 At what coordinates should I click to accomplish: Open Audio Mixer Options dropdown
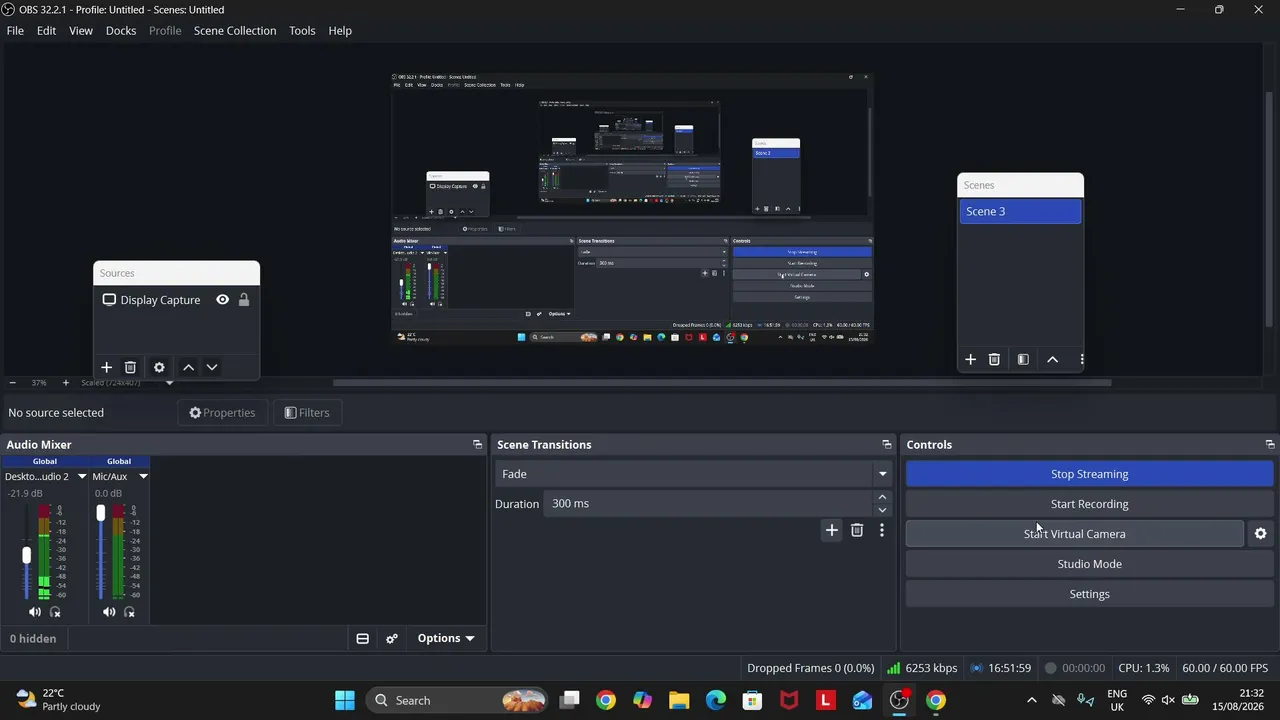(x=446, y=638)
